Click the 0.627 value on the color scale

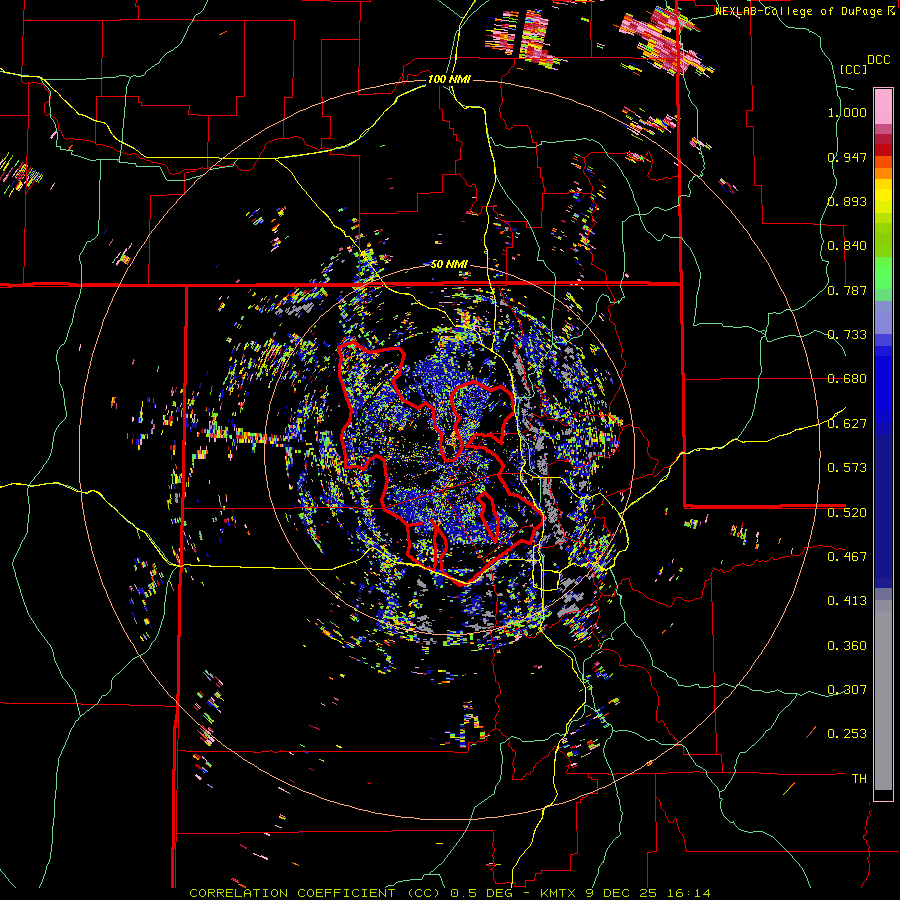point(847,424)
